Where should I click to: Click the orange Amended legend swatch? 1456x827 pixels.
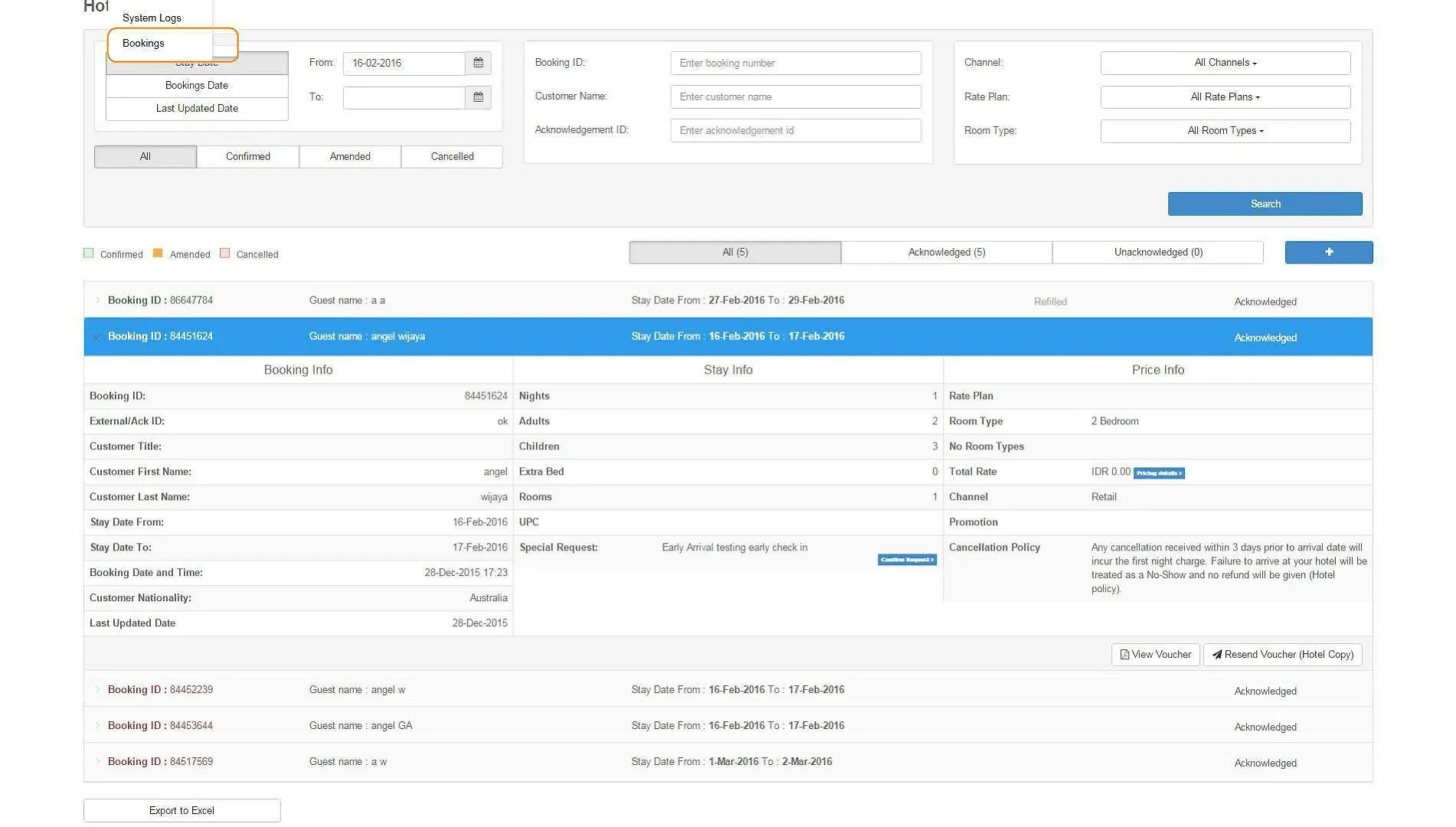(158, 253)
